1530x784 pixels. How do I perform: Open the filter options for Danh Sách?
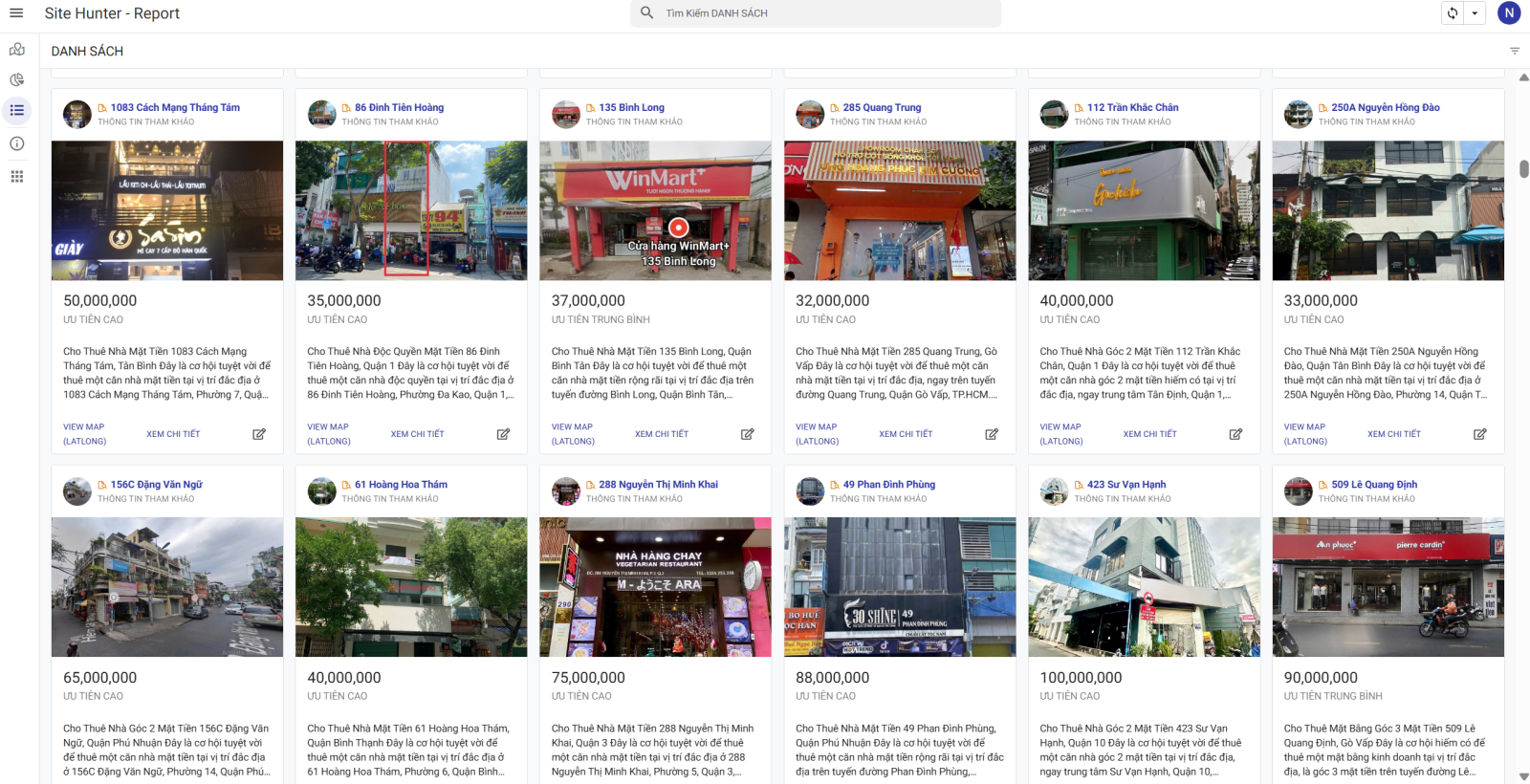(x=1515, y=51)
